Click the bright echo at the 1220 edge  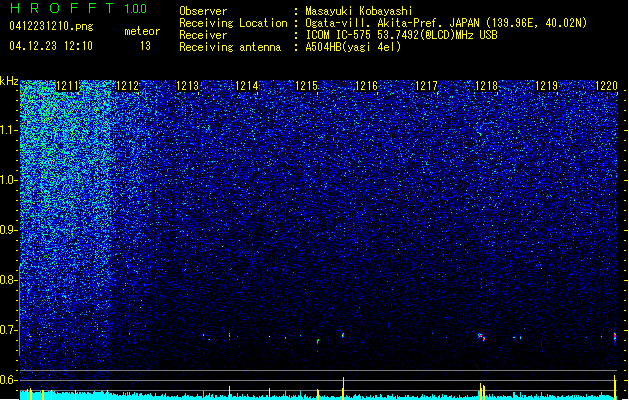[x=615, y=337]
